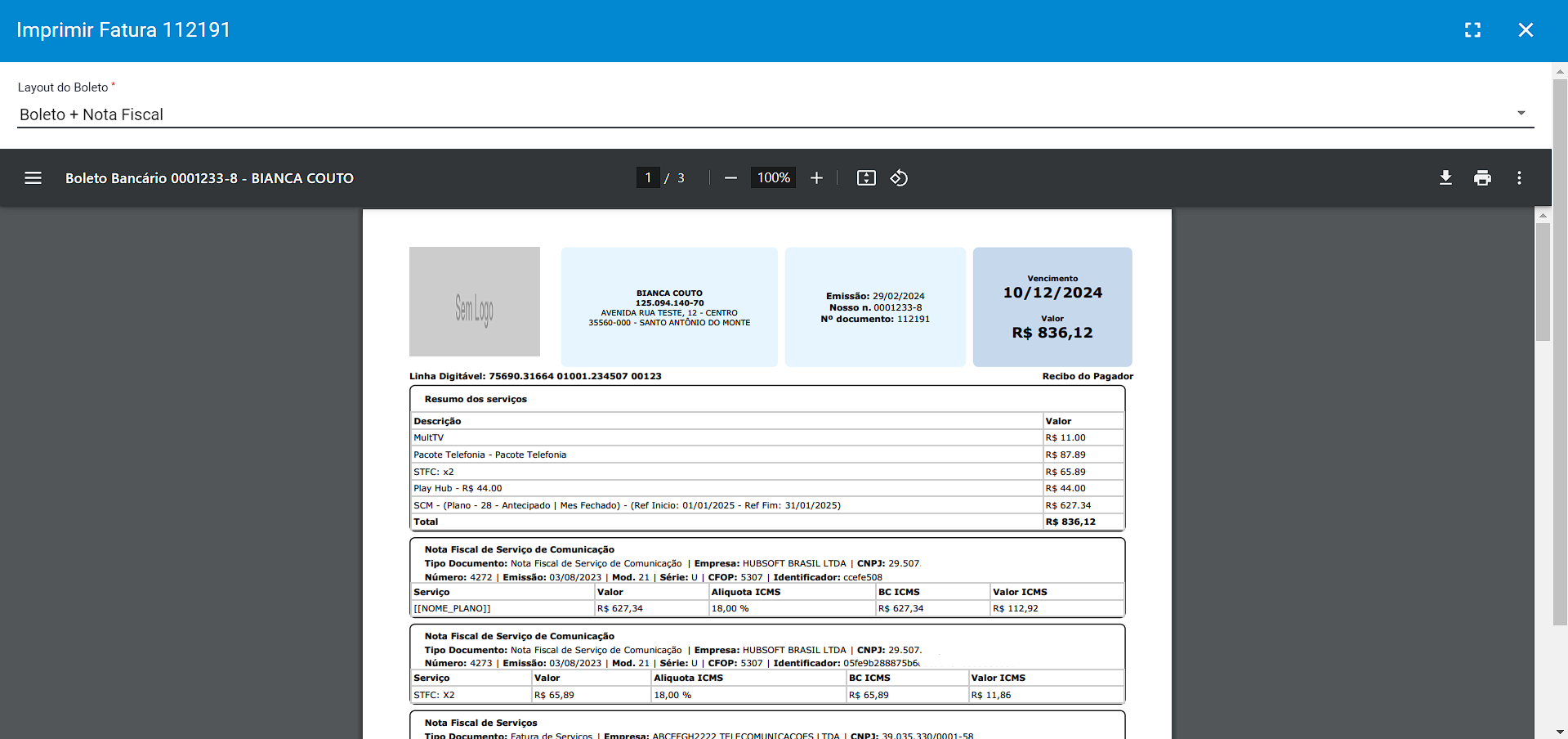Screen dimensions: 1568x739
Task: Click the Nº documento: 112191 text
Action: point(875,320)
